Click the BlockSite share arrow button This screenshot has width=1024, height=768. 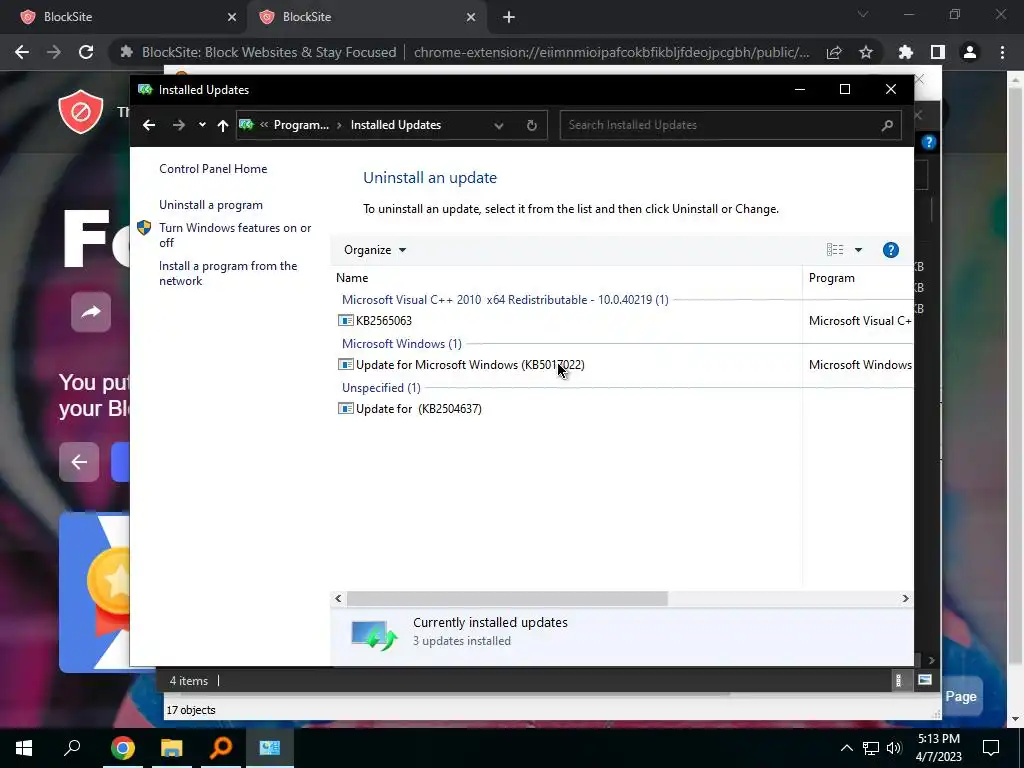91,312
